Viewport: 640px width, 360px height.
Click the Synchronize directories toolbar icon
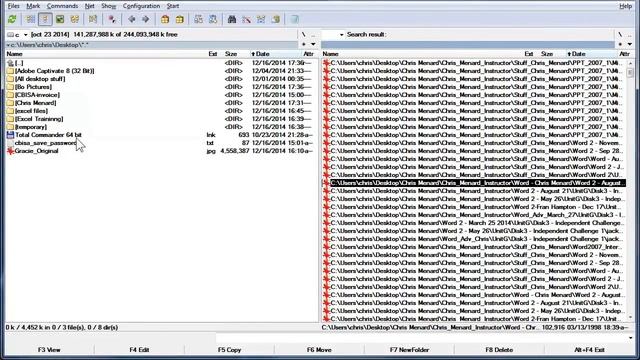[x=261, y=19]
